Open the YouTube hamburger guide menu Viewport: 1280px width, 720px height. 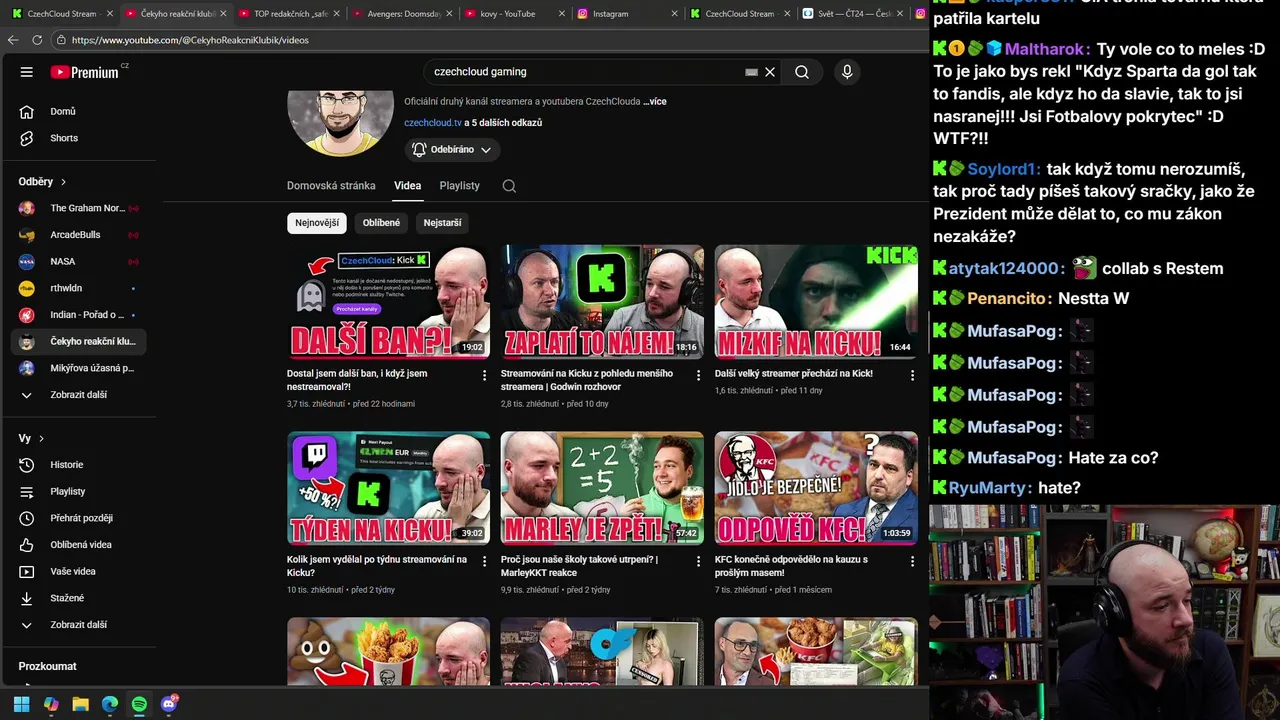27,72
